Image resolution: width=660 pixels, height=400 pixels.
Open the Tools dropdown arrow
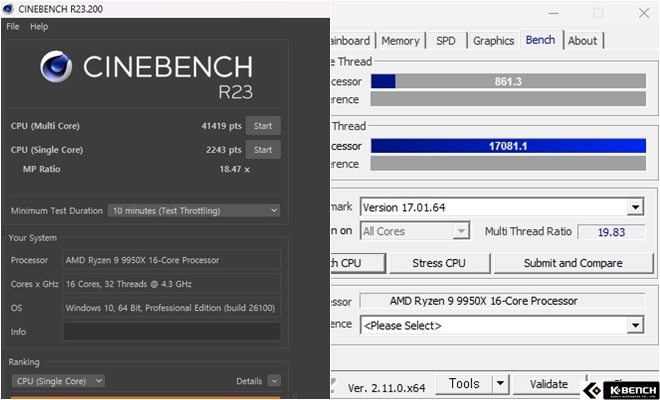(500, 384)
